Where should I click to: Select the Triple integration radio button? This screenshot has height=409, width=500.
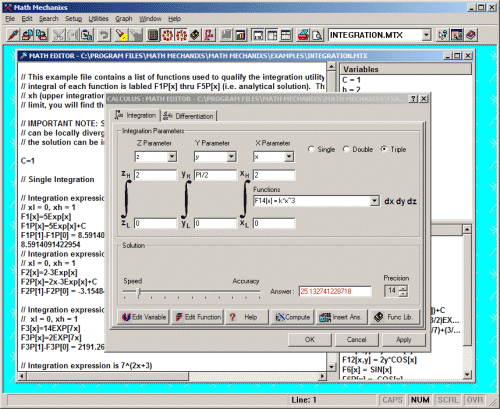pyautogui.click(x=384, y=149)
